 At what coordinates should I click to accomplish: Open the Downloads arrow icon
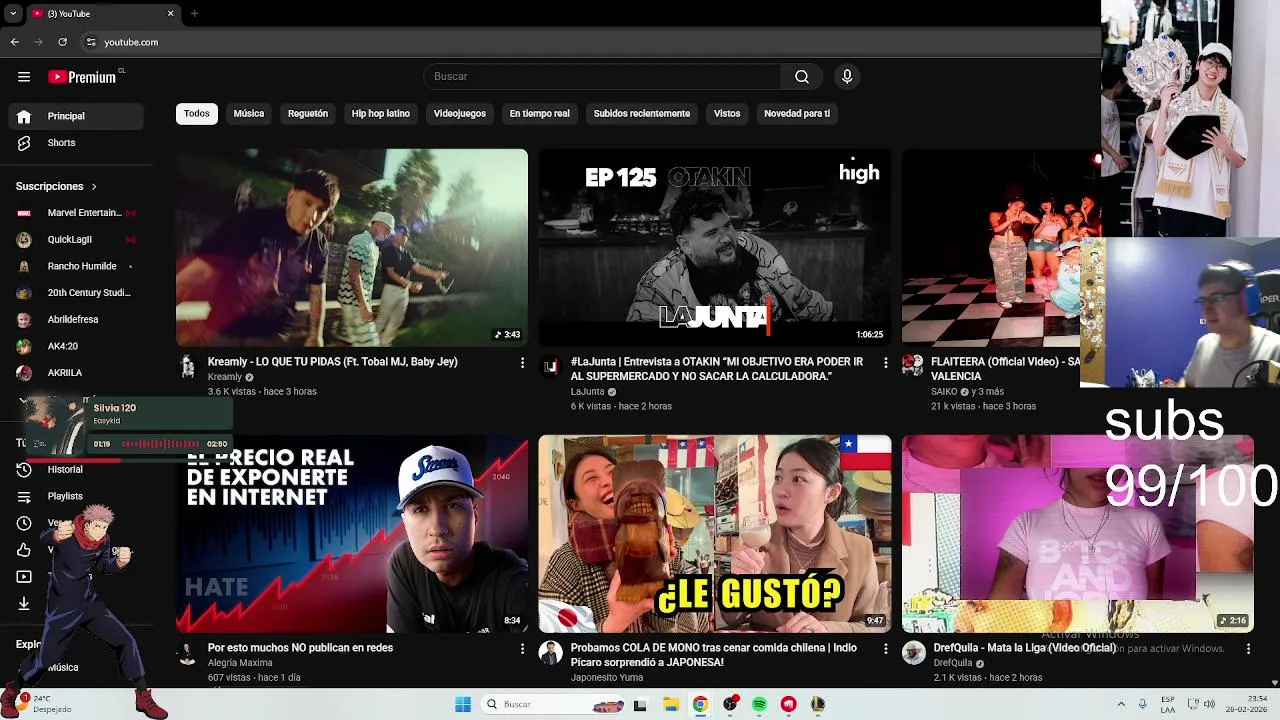[x=24, y=603]
